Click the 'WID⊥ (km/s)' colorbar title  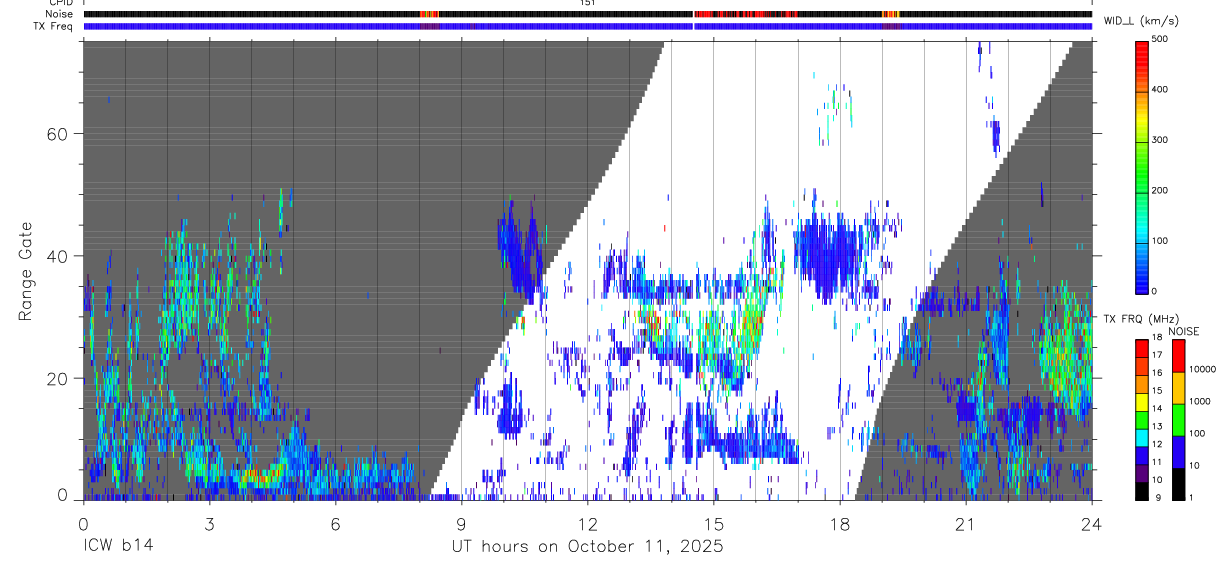(x=1141, y=21)
